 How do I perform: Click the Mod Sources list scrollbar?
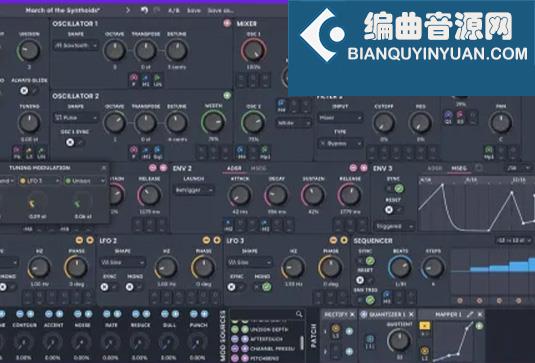coord(302,342)
